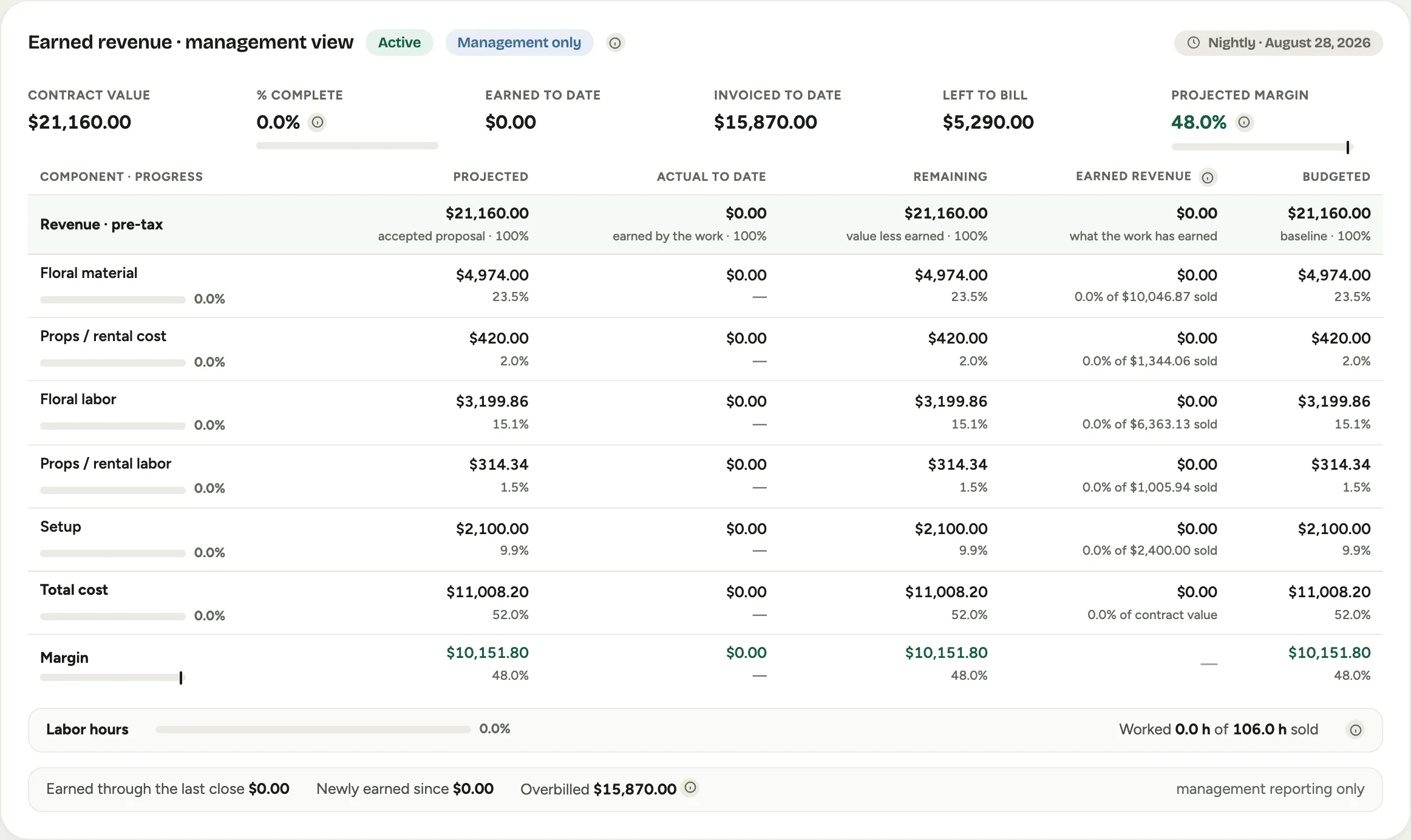Click 'Worked 0.0 h of 106.0 h sold' text
The image size is (1411, 840).
coord(1219,730)
